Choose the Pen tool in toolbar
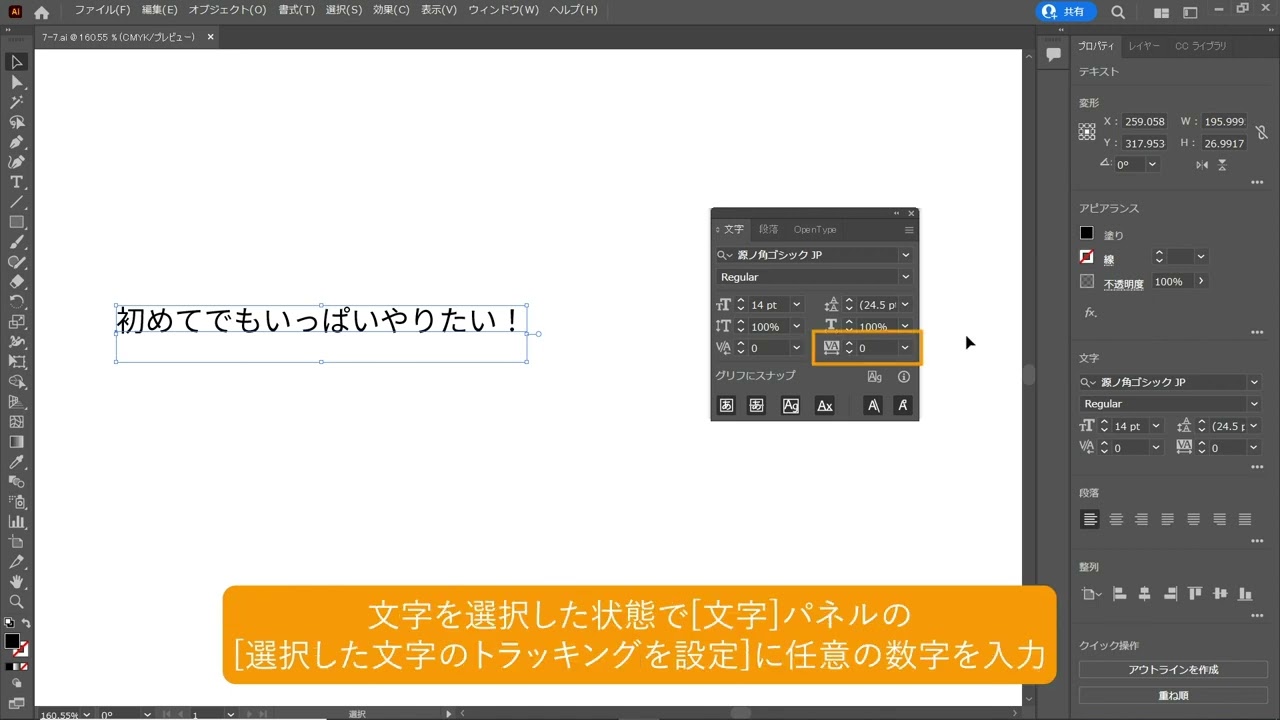The width and height of the screenshot is (1280, 720). (x=17, y=142)
